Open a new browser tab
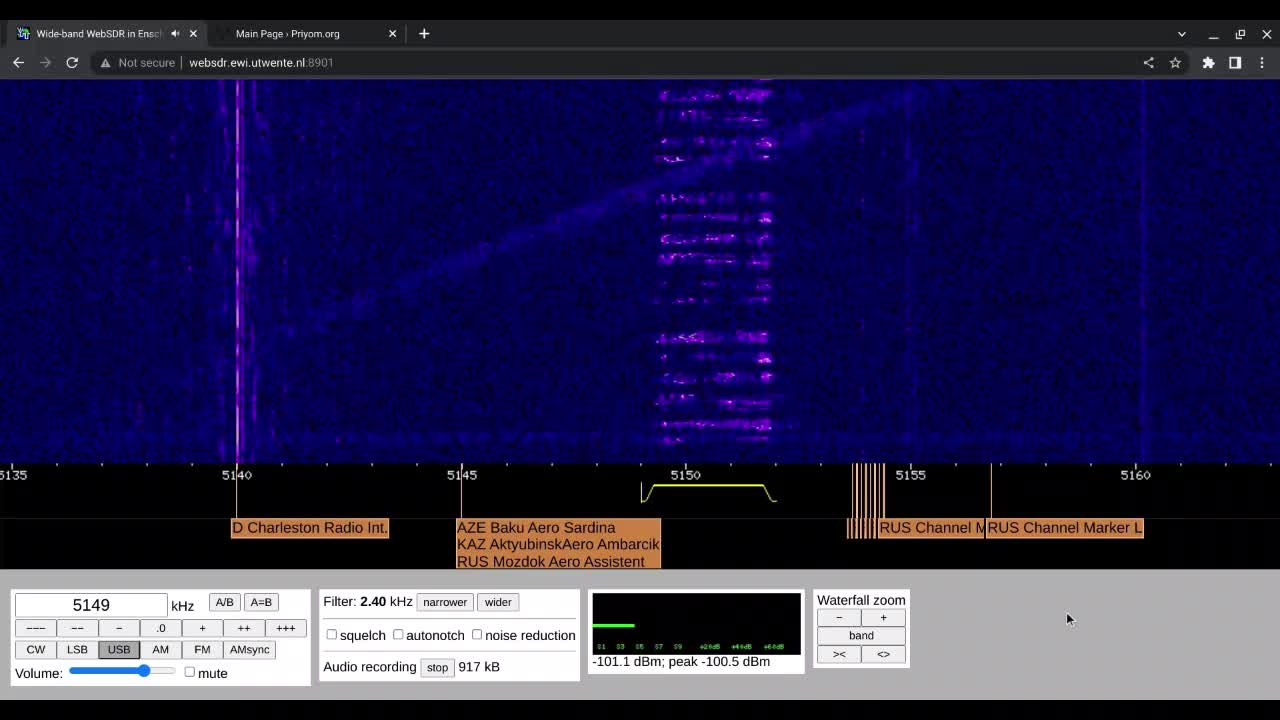The image size is (1280, 720). [x=424, y=33]
